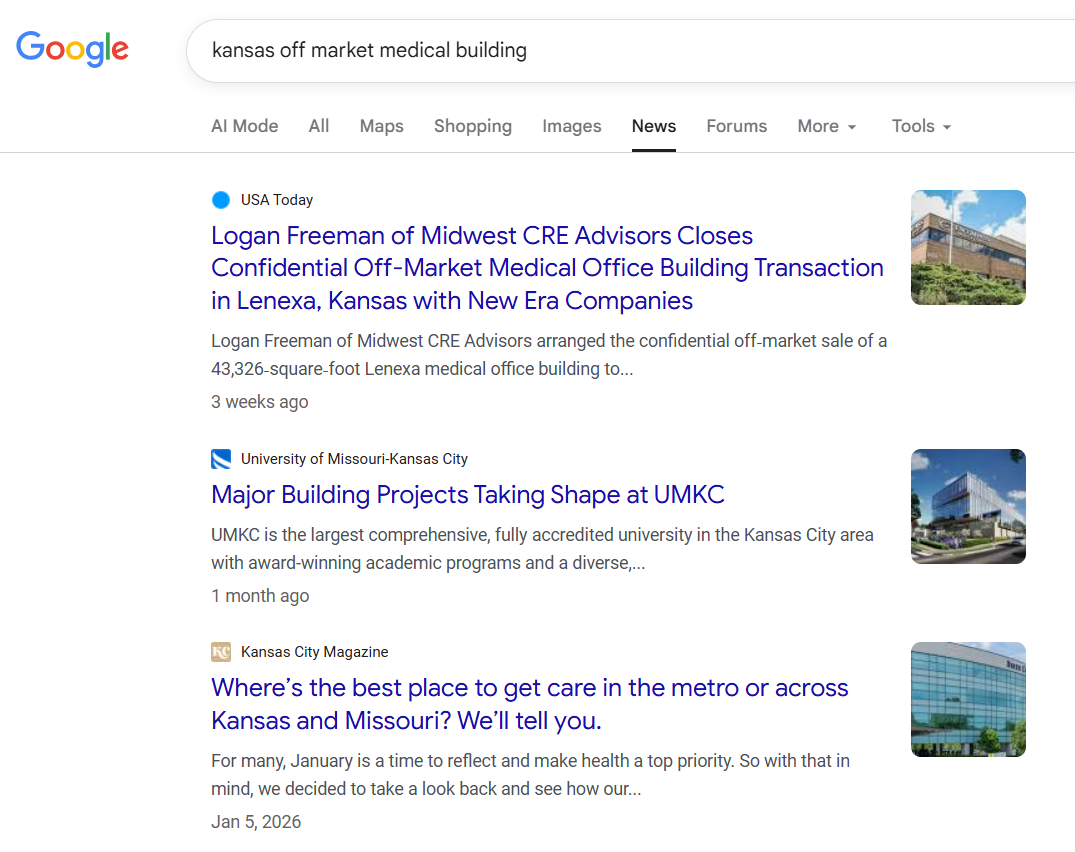The image size is (1075, 852).
Task: Click the University of Missouri-Kansas City favicon
Action: 221,459
